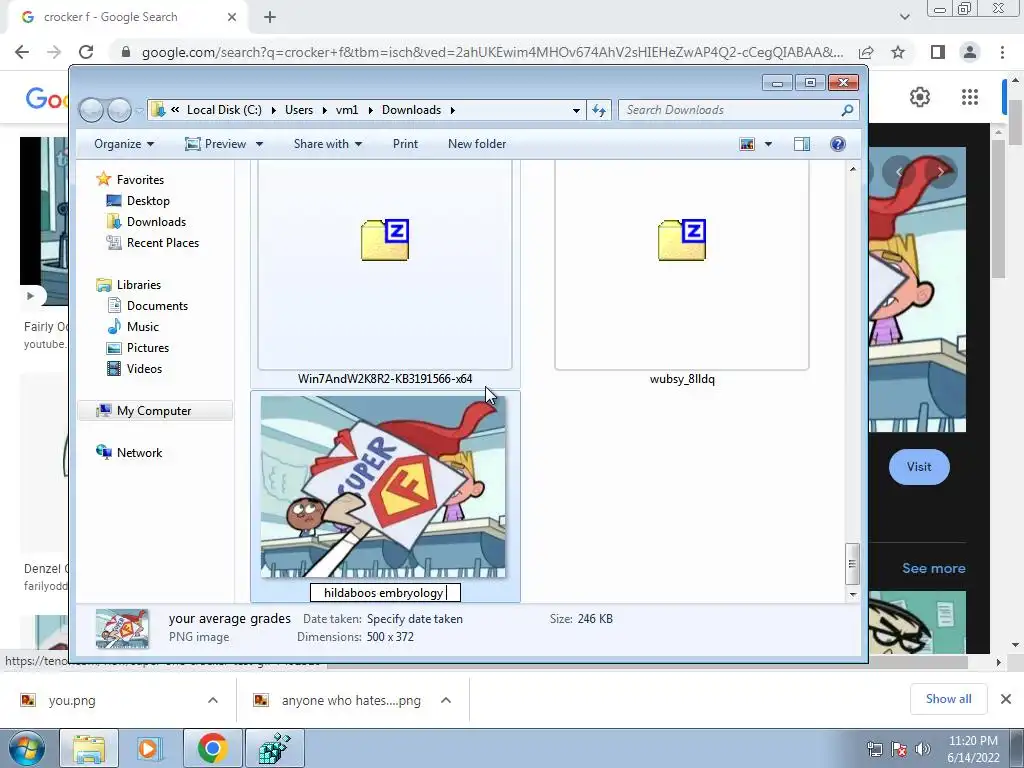The image size is (1024, 768).
Task: Bookmark this page star icon
Action: click(x=899, y=52)
